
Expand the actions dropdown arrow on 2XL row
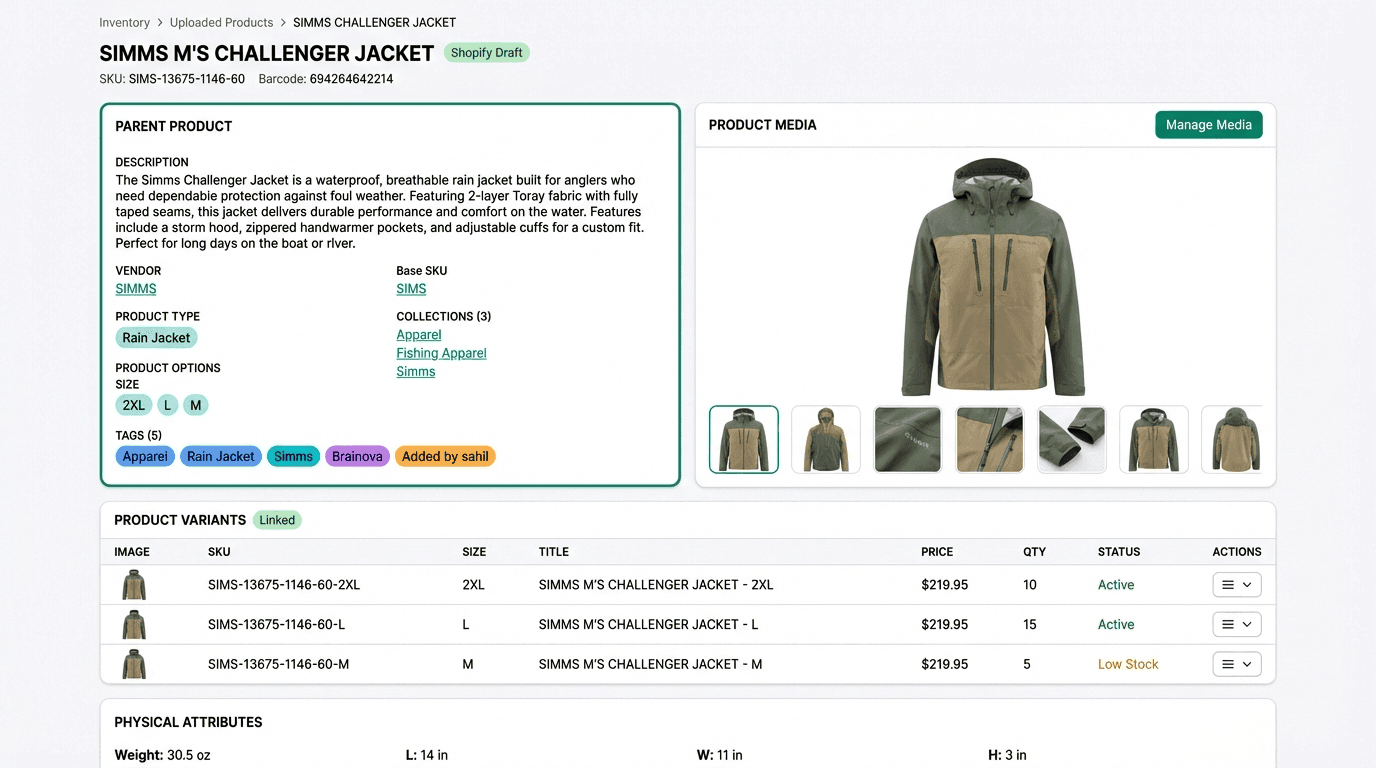1246,584
